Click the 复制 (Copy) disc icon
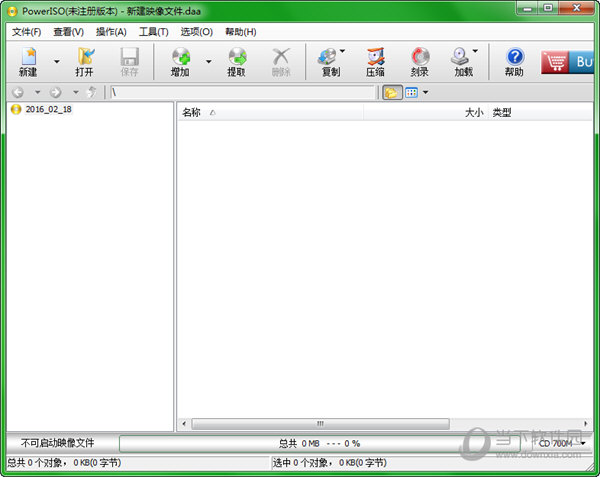 coord(329,62)
